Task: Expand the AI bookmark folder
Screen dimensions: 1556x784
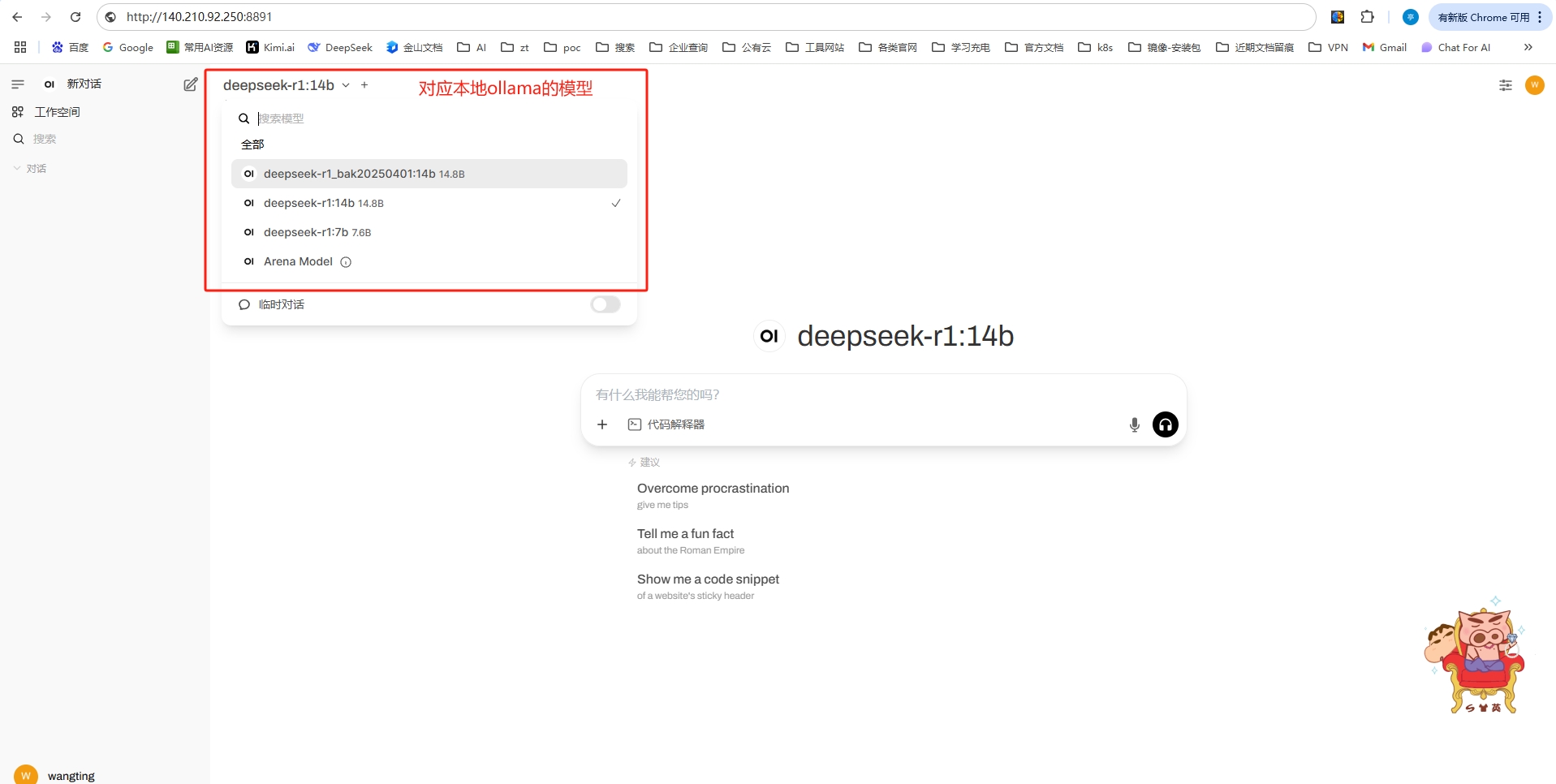Action: coord(472,47)
